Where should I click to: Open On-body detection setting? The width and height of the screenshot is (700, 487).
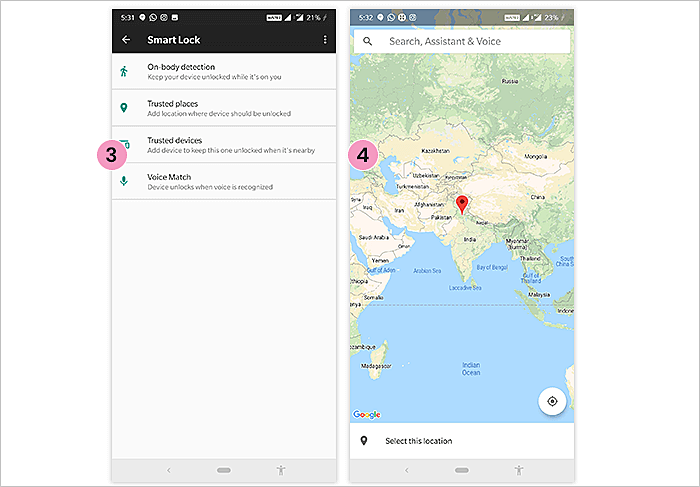coord(224,71)
